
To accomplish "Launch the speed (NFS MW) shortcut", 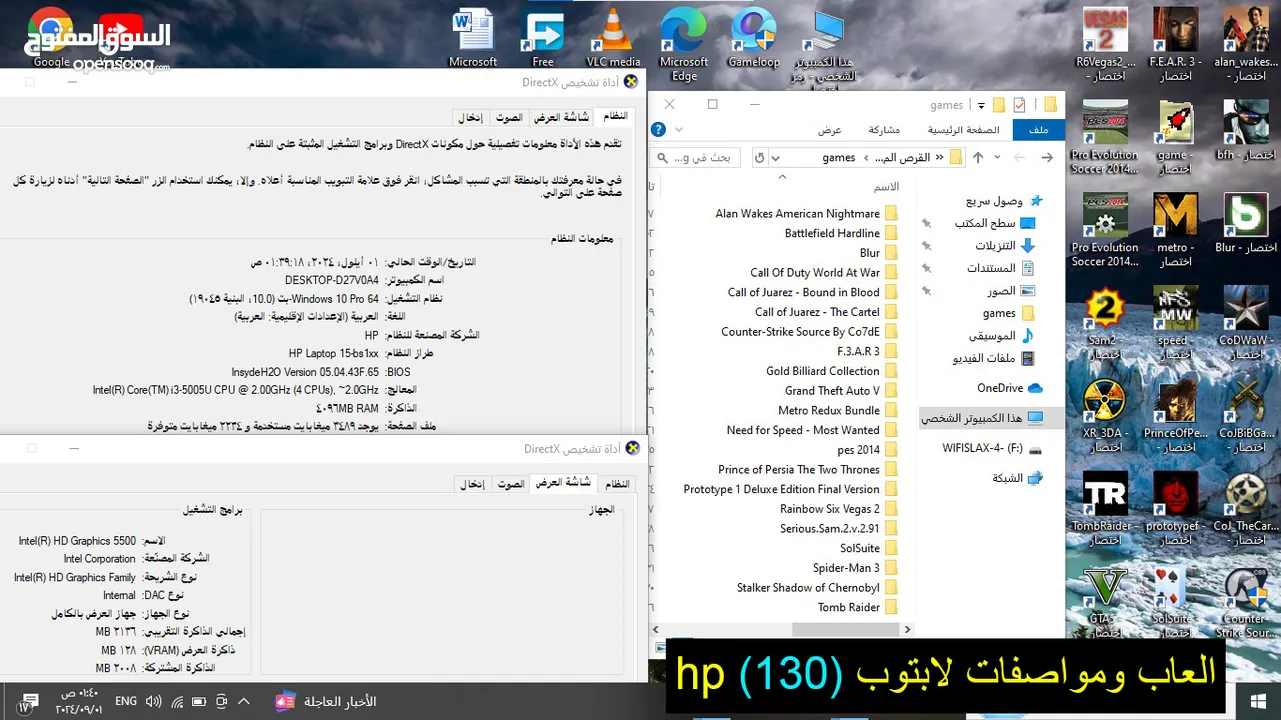I will point(1175,323).
